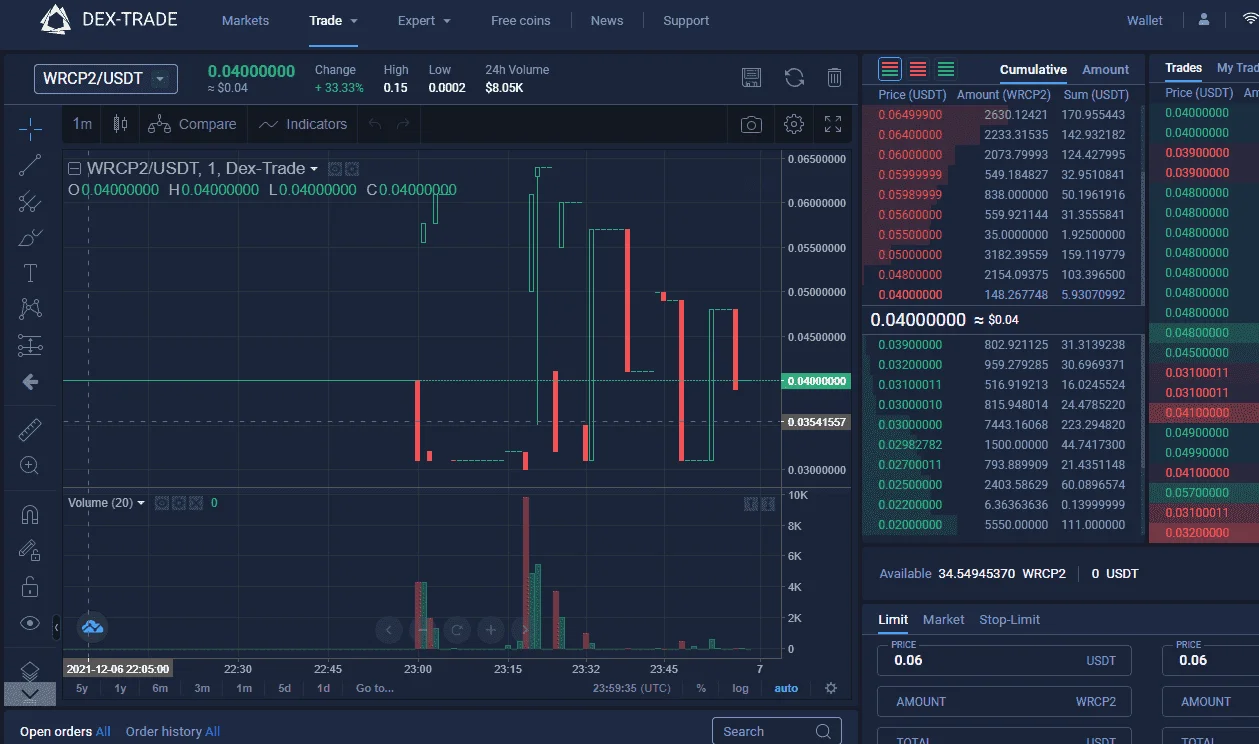Open the Wallet link
Viewport: 1259px width, 744px height.
point(1145,20)
